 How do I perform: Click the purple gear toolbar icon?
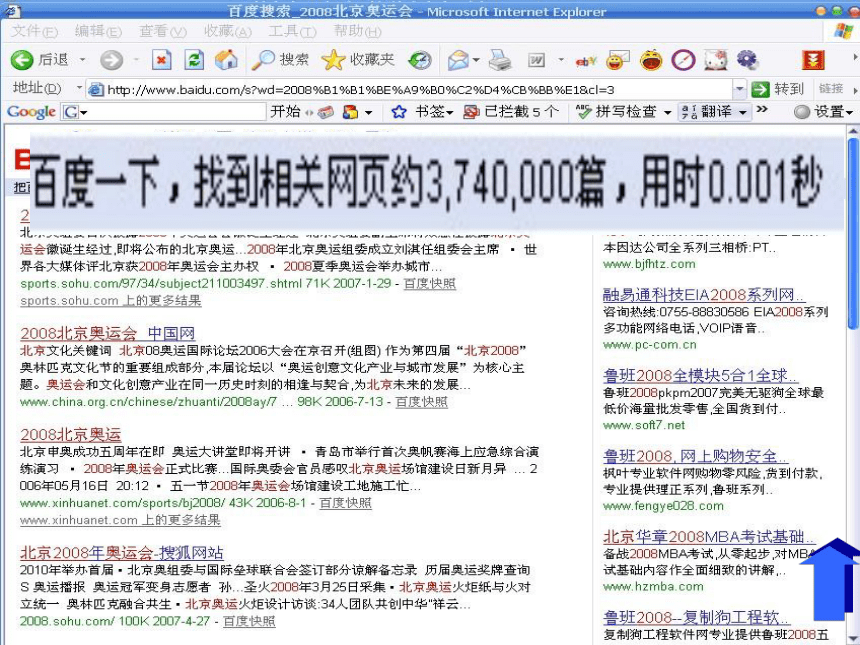pos(747,59)
